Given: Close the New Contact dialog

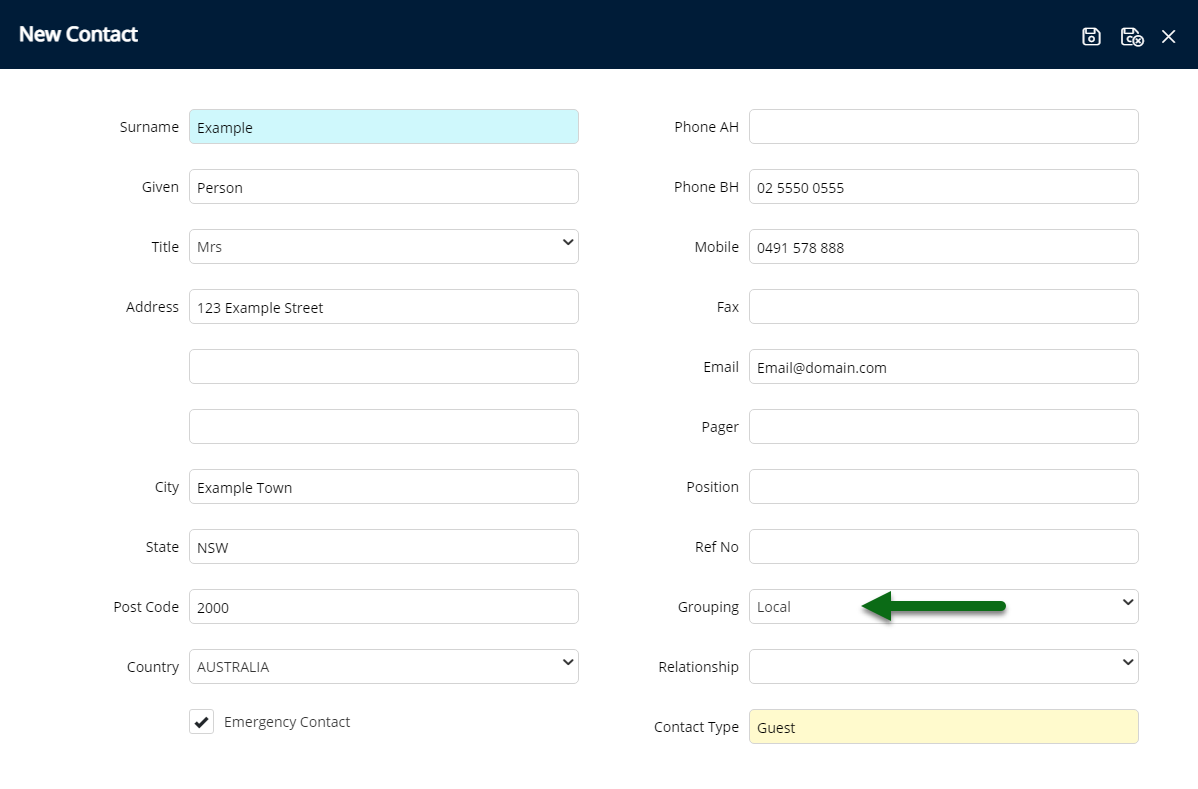Looking at the screenshot, I should click(1168, 37).
